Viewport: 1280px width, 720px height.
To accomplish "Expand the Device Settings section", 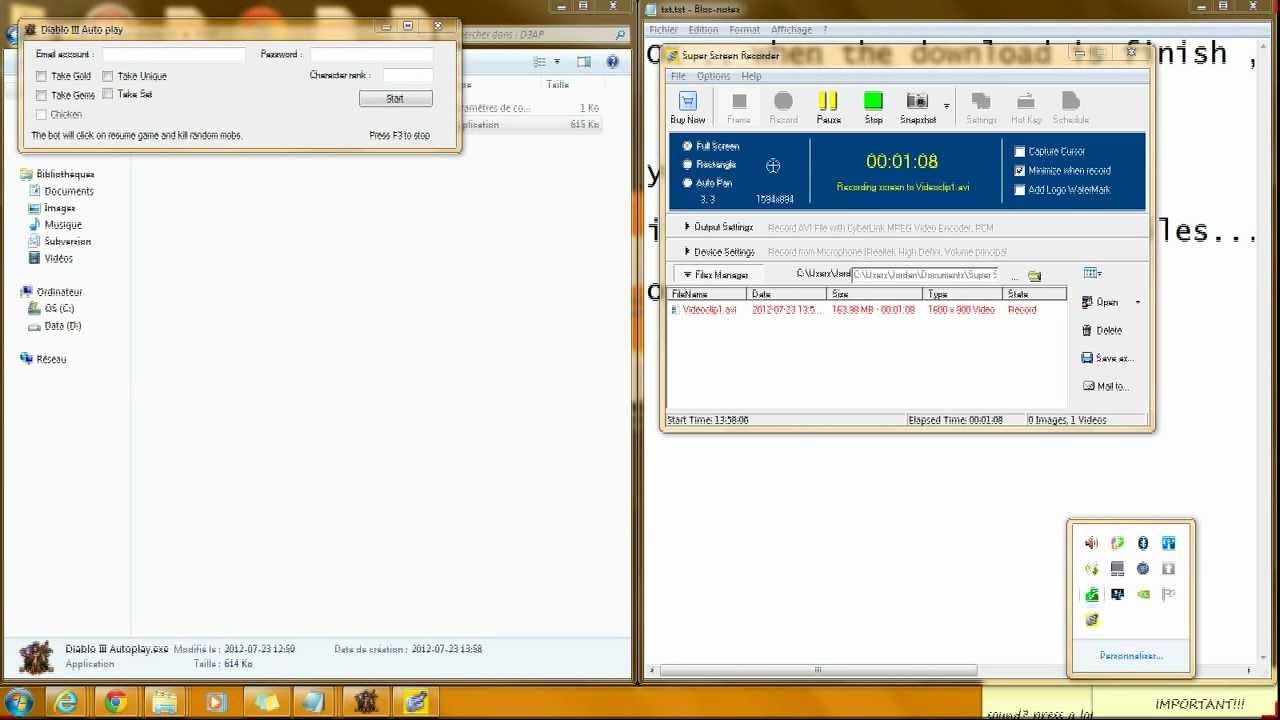I will (719, 252).
